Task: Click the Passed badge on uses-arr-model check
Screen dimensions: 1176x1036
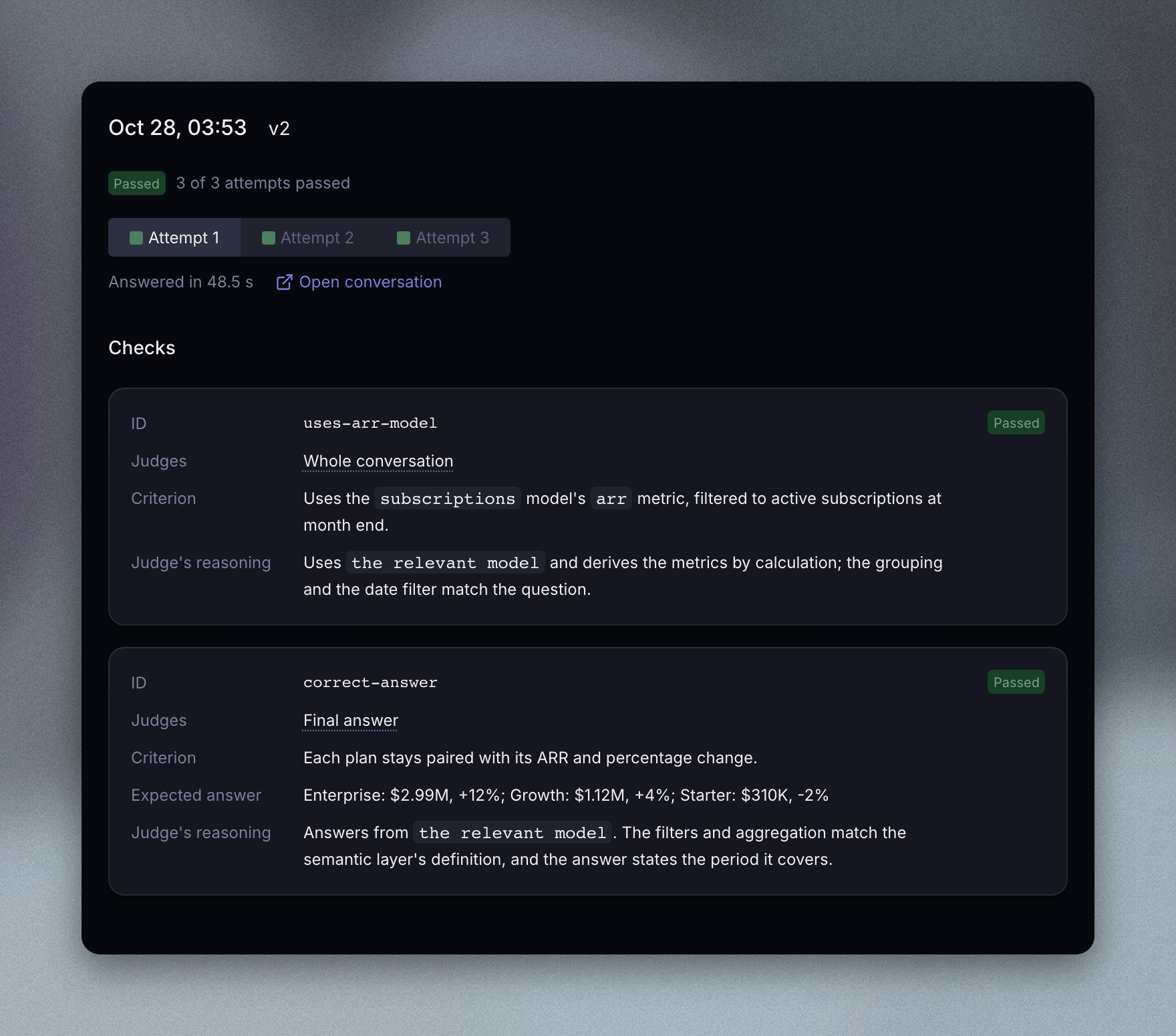Action: tap(1016, 422)
